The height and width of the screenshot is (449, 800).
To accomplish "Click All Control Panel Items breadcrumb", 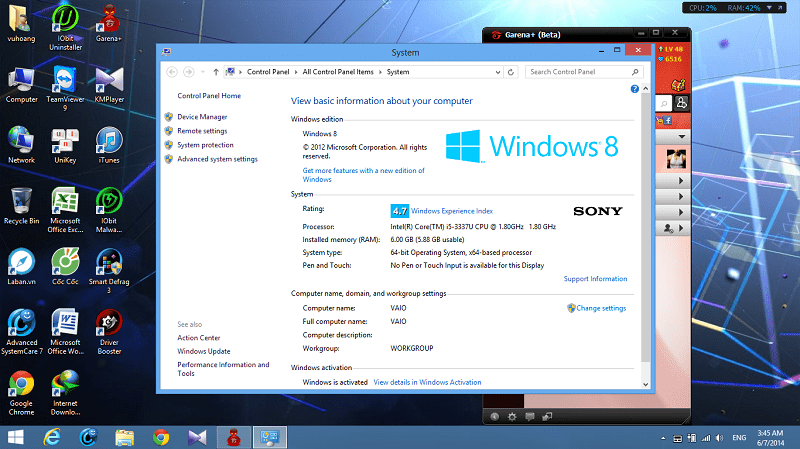I will 338,72.
